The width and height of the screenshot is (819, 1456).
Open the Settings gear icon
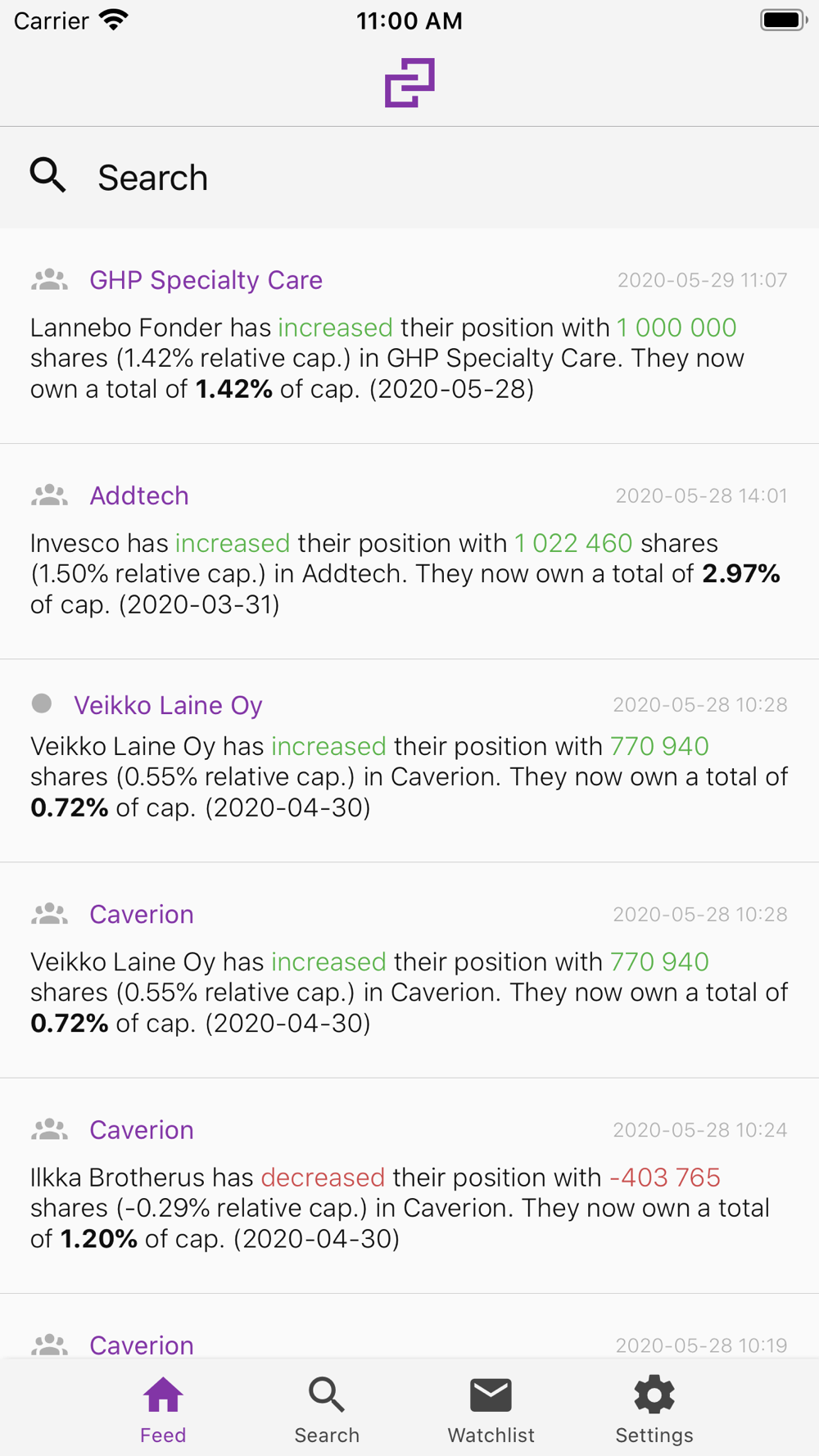(654, 1395)
